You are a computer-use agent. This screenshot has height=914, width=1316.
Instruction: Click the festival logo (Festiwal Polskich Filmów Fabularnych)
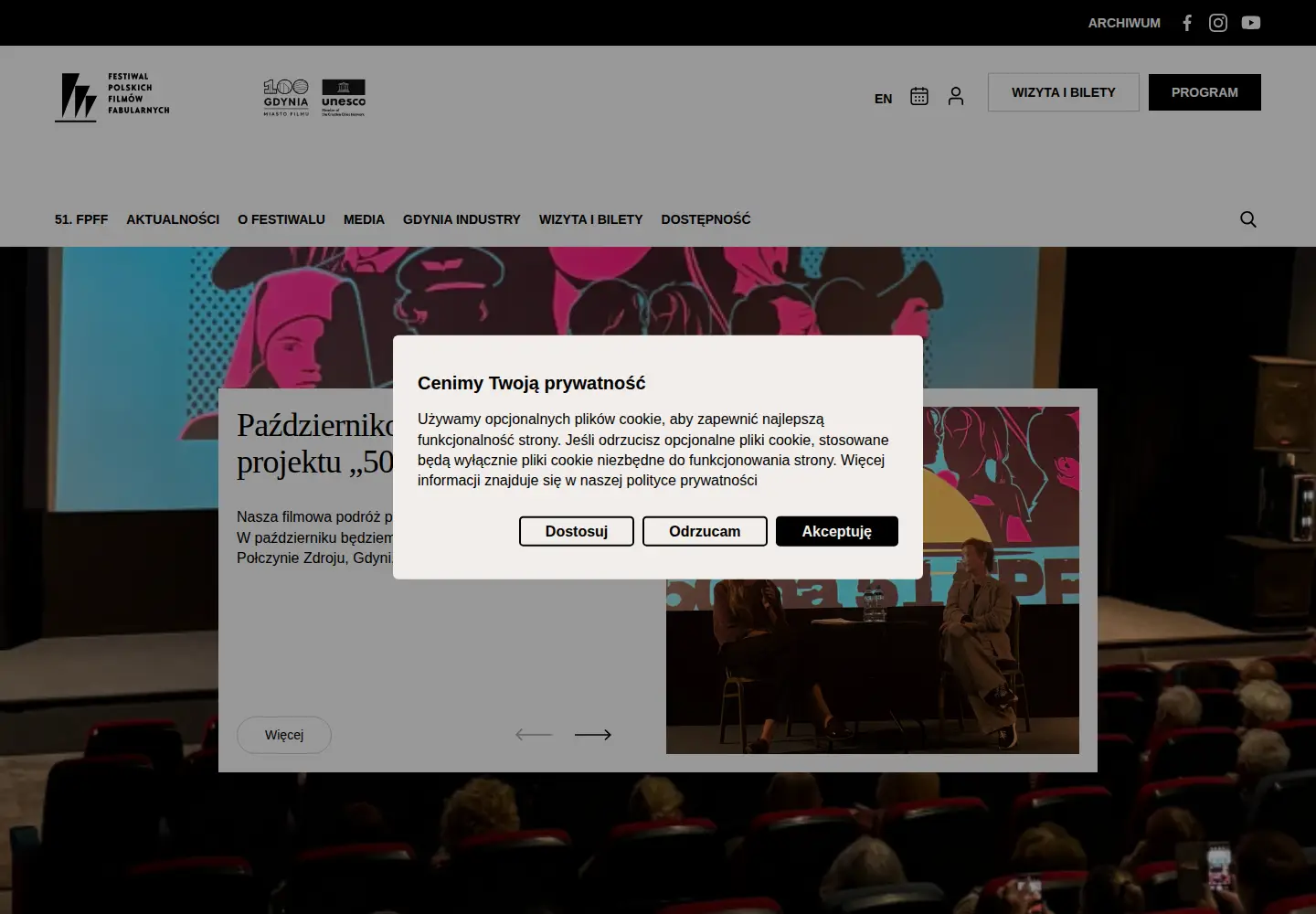112,97
